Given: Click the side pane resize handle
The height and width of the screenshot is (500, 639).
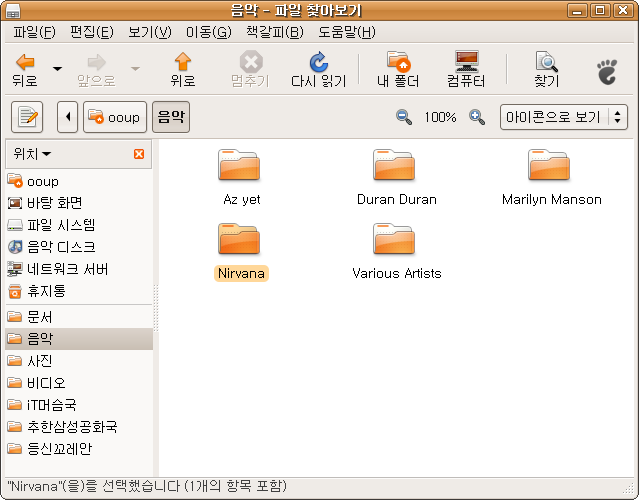Looking at the screenshot, I should tap(156, 308).
